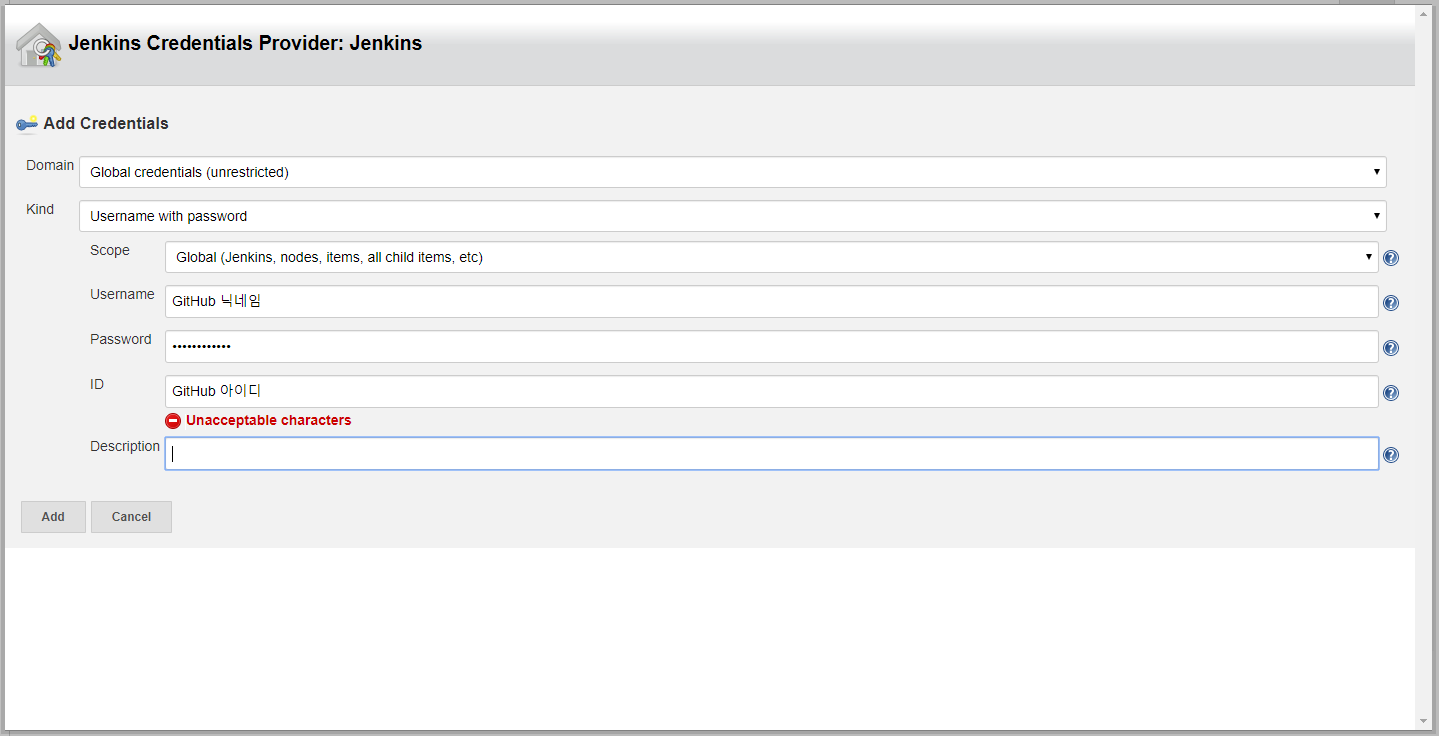Open help for the ID field

click(1391, 393)
